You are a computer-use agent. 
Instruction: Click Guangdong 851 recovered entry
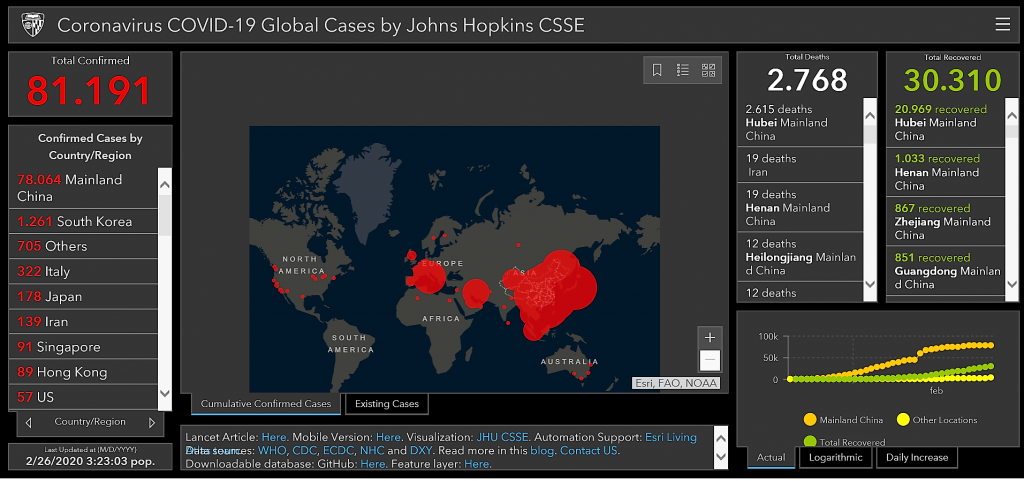pyautogui.click(x=946, y=271)
